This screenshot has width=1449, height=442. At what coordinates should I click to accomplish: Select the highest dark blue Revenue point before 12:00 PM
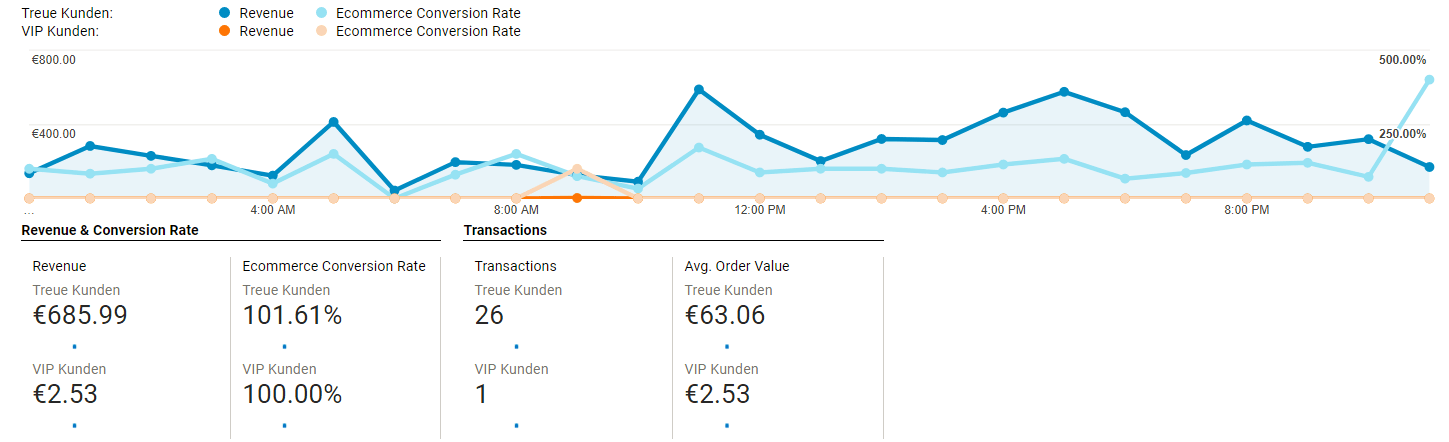tap(699, 90)
